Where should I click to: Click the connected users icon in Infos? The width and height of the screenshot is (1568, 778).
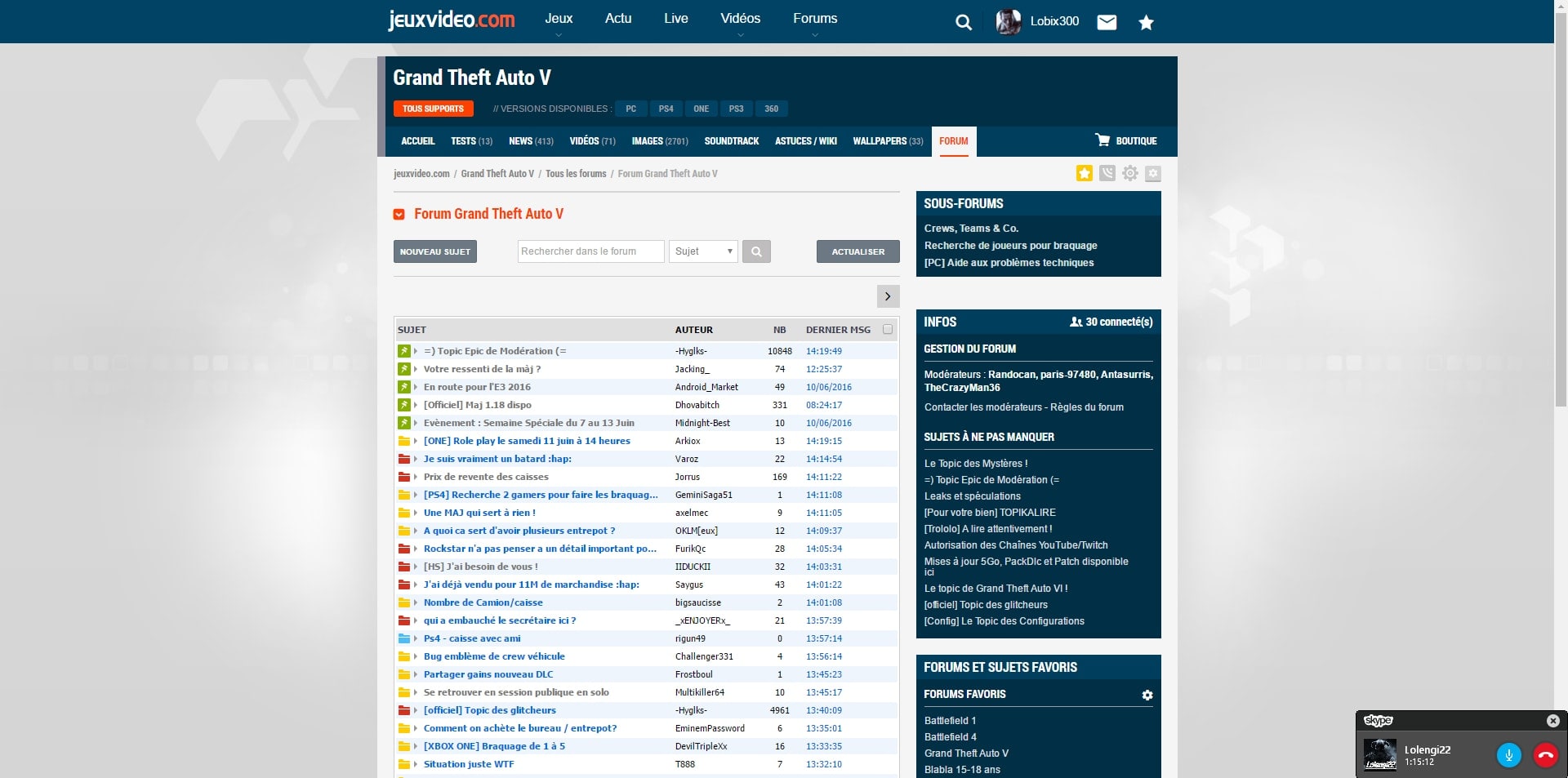pos(1076,322)
